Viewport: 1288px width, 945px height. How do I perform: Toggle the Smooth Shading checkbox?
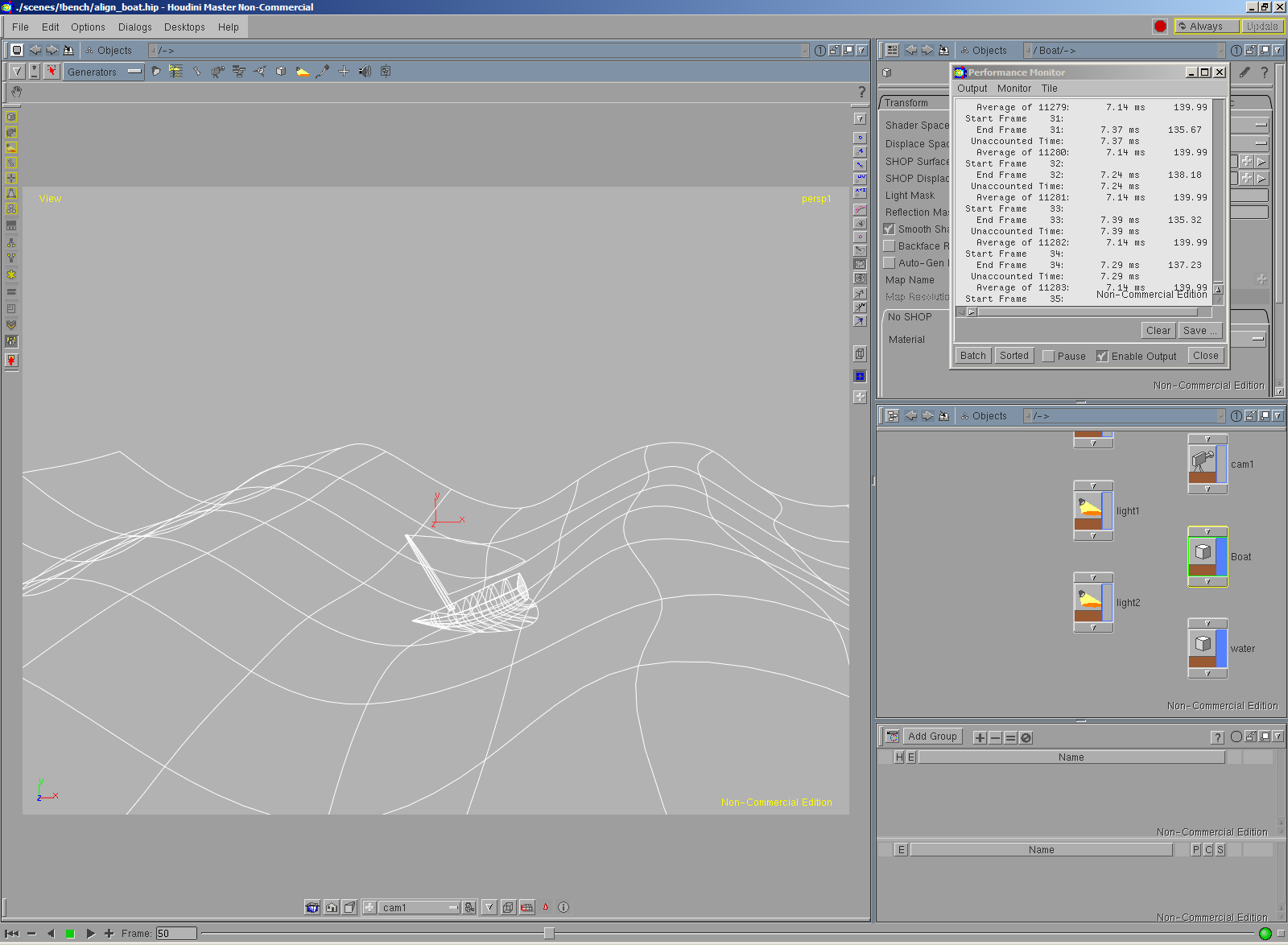(x=890, y=229)
